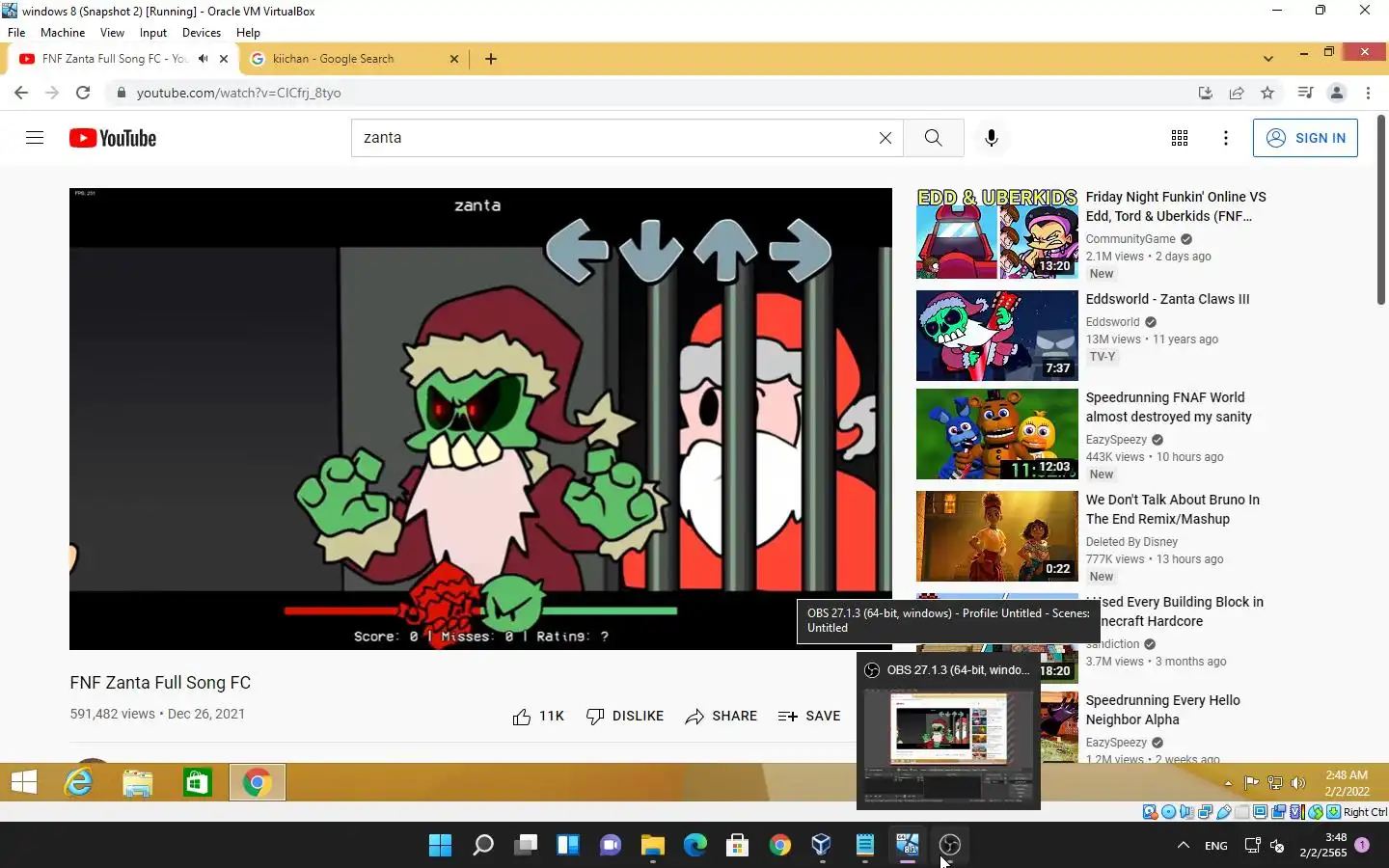Share the FNF Zanta video
This screenshot has height=868, width=1389.
click(721, 716)
